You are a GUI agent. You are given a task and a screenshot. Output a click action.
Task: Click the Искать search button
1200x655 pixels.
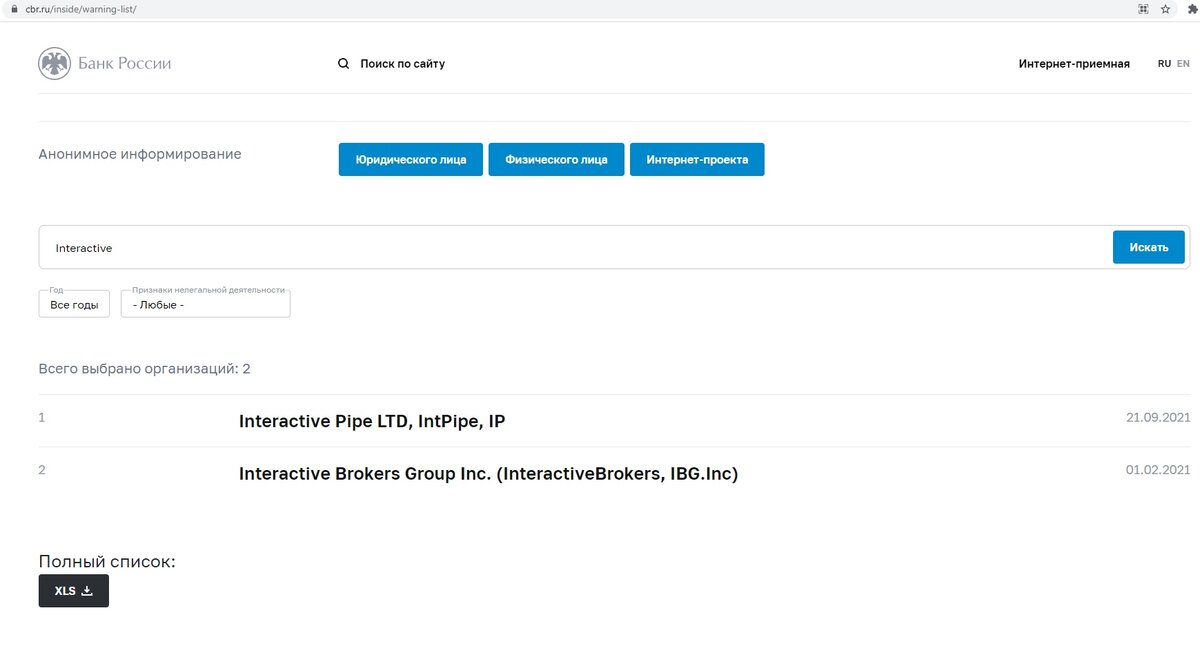pyautogui.click(x=1148, y=247)
